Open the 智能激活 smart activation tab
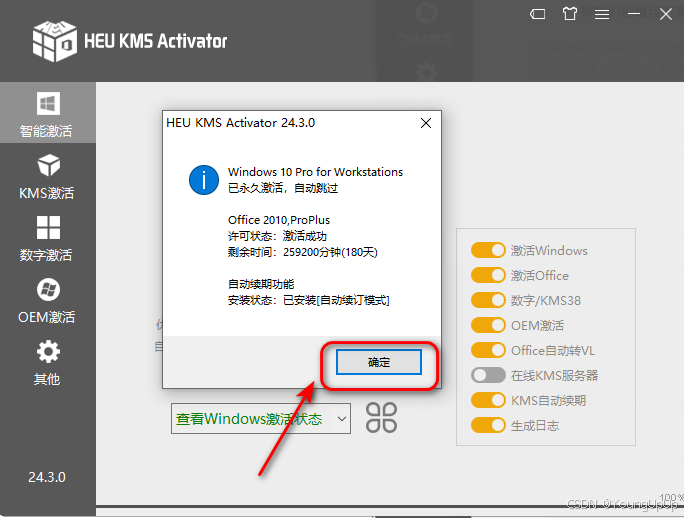 (47, 113)
